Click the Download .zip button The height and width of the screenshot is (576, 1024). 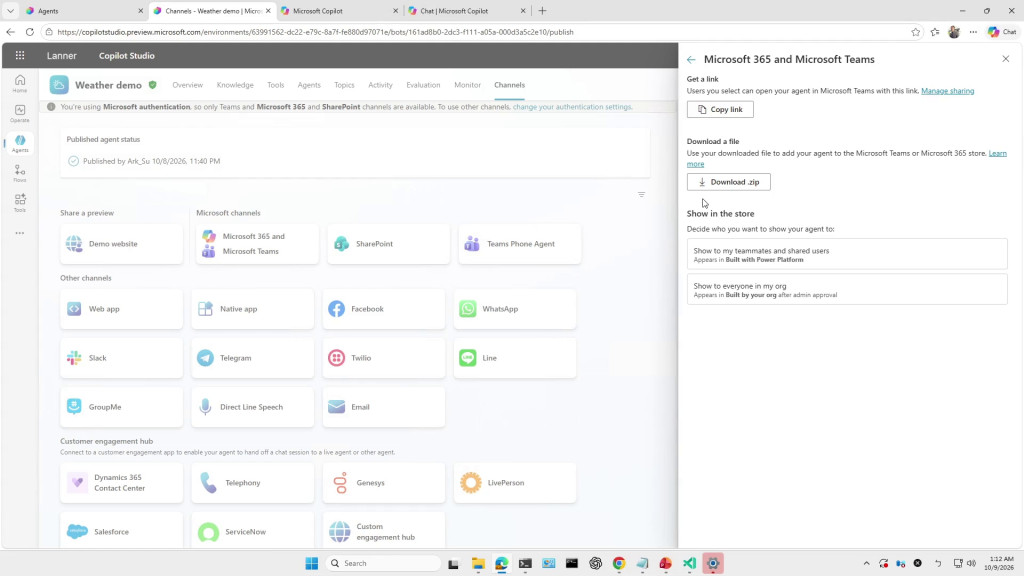[x=729, y=182]
